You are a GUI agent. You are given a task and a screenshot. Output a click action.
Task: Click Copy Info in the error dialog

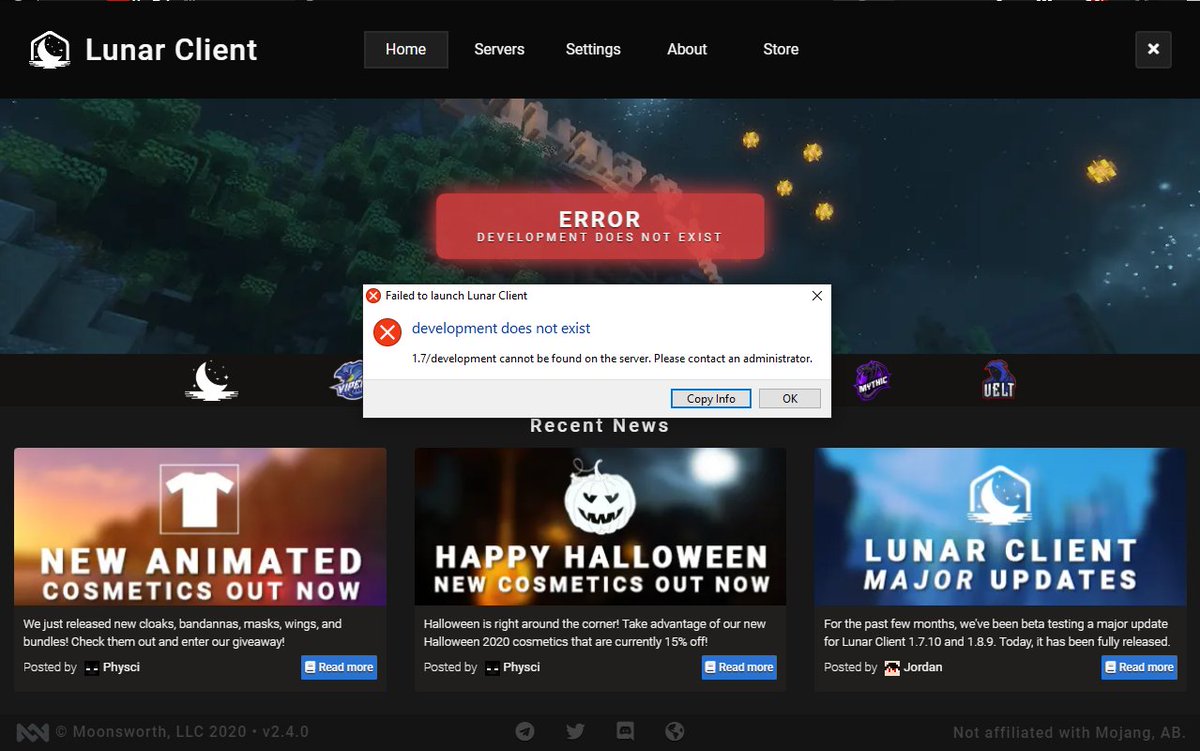click(x=710, y=398)
